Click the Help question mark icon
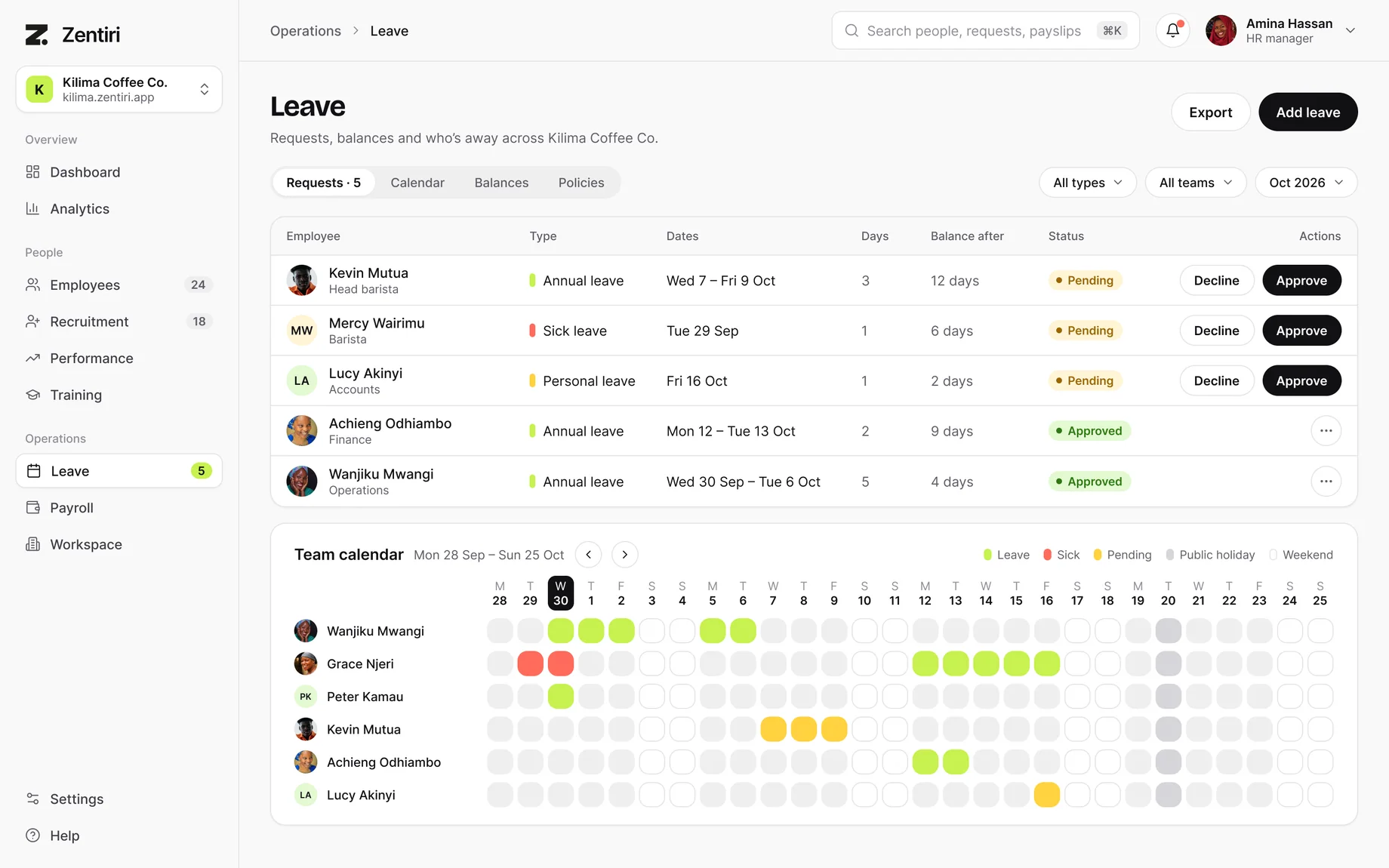Viewport: 1389px width, 868px height. pyautogui.click(x=32, y=836)
